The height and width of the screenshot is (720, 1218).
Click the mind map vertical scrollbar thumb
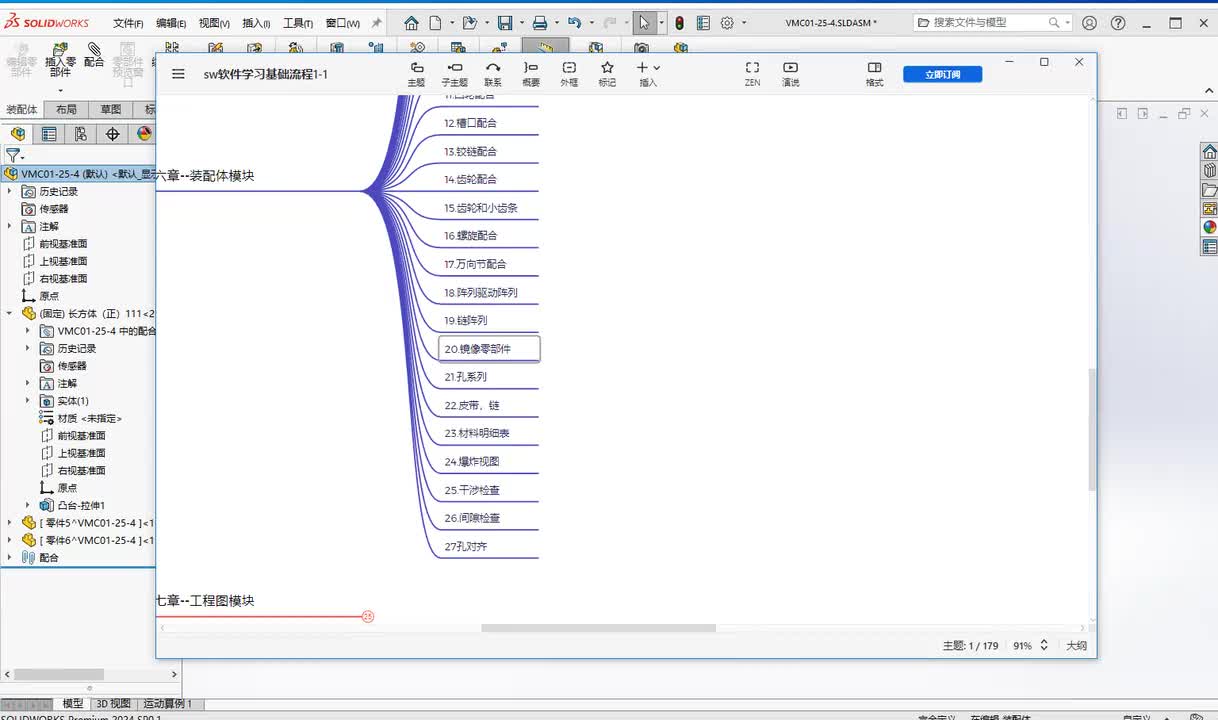[1092, 430]
